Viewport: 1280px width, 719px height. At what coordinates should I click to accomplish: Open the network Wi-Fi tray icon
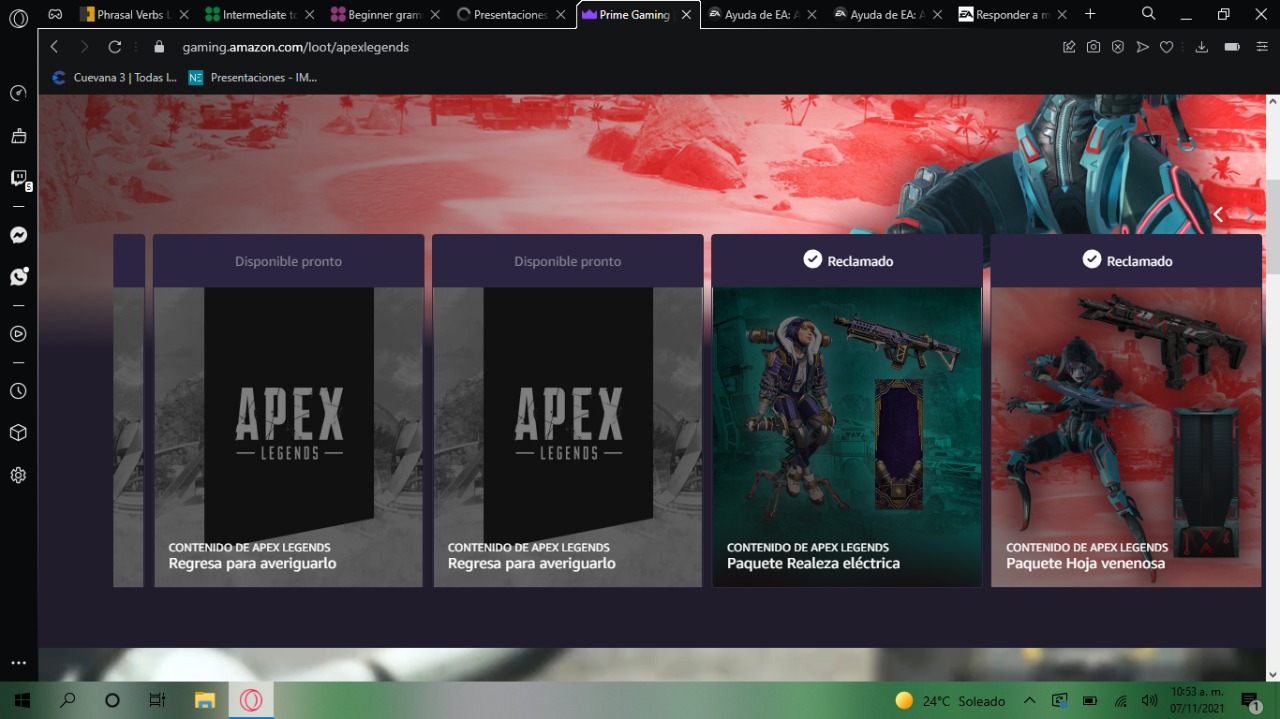click(1121, 701)
